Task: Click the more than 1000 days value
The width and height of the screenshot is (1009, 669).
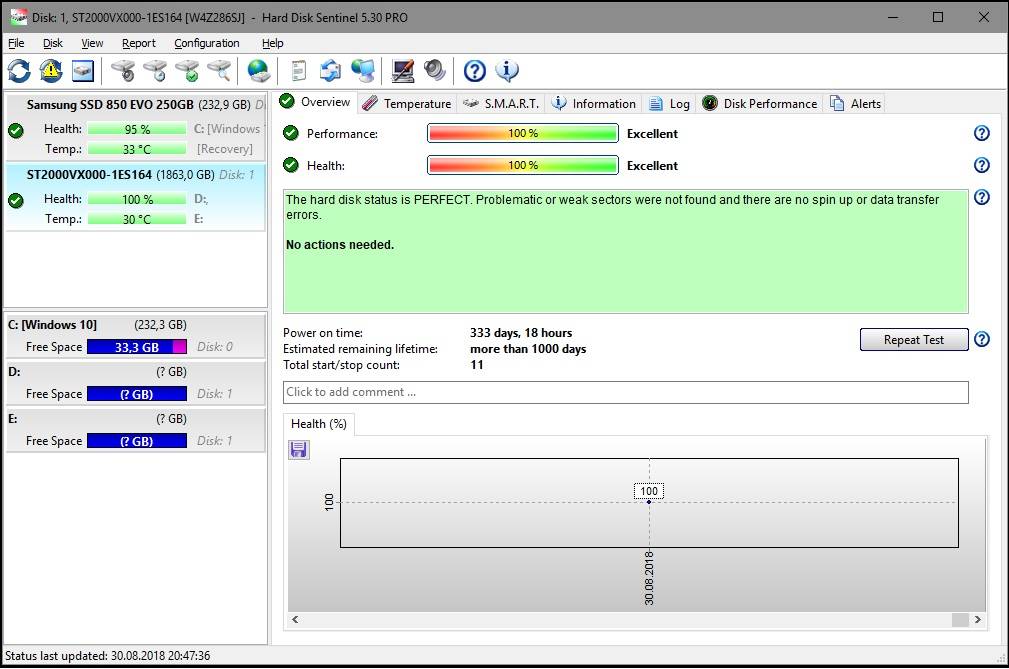Action: coord(528,349)
